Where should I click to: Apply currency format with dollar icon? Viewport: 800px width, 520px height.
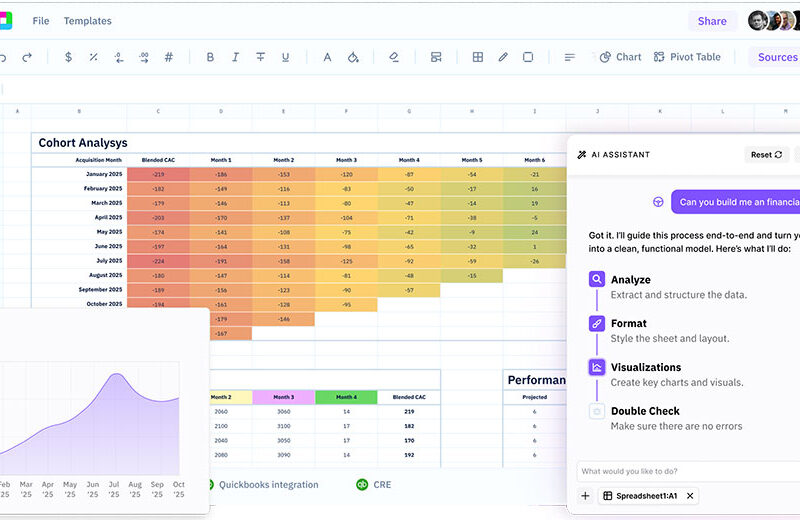(68, 57)
